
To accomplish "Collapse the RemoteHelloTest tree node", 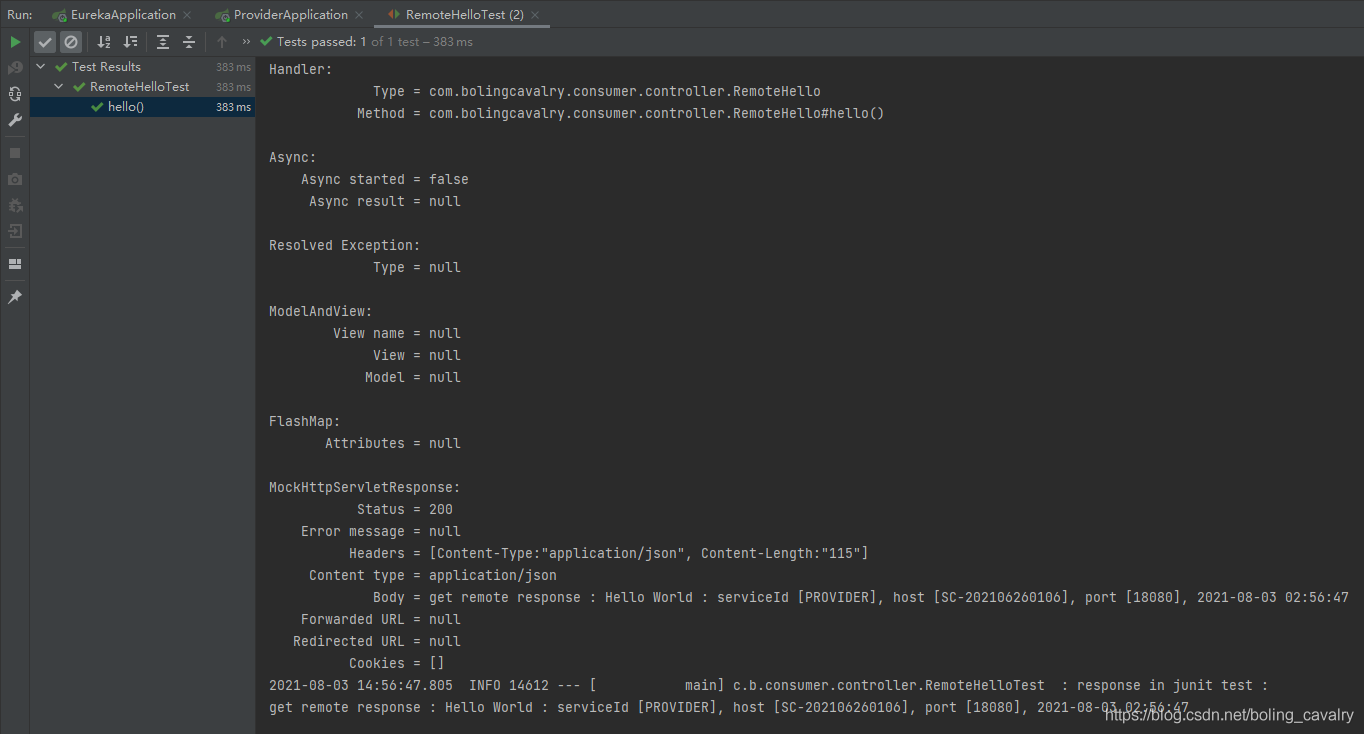I will (59, 87).
